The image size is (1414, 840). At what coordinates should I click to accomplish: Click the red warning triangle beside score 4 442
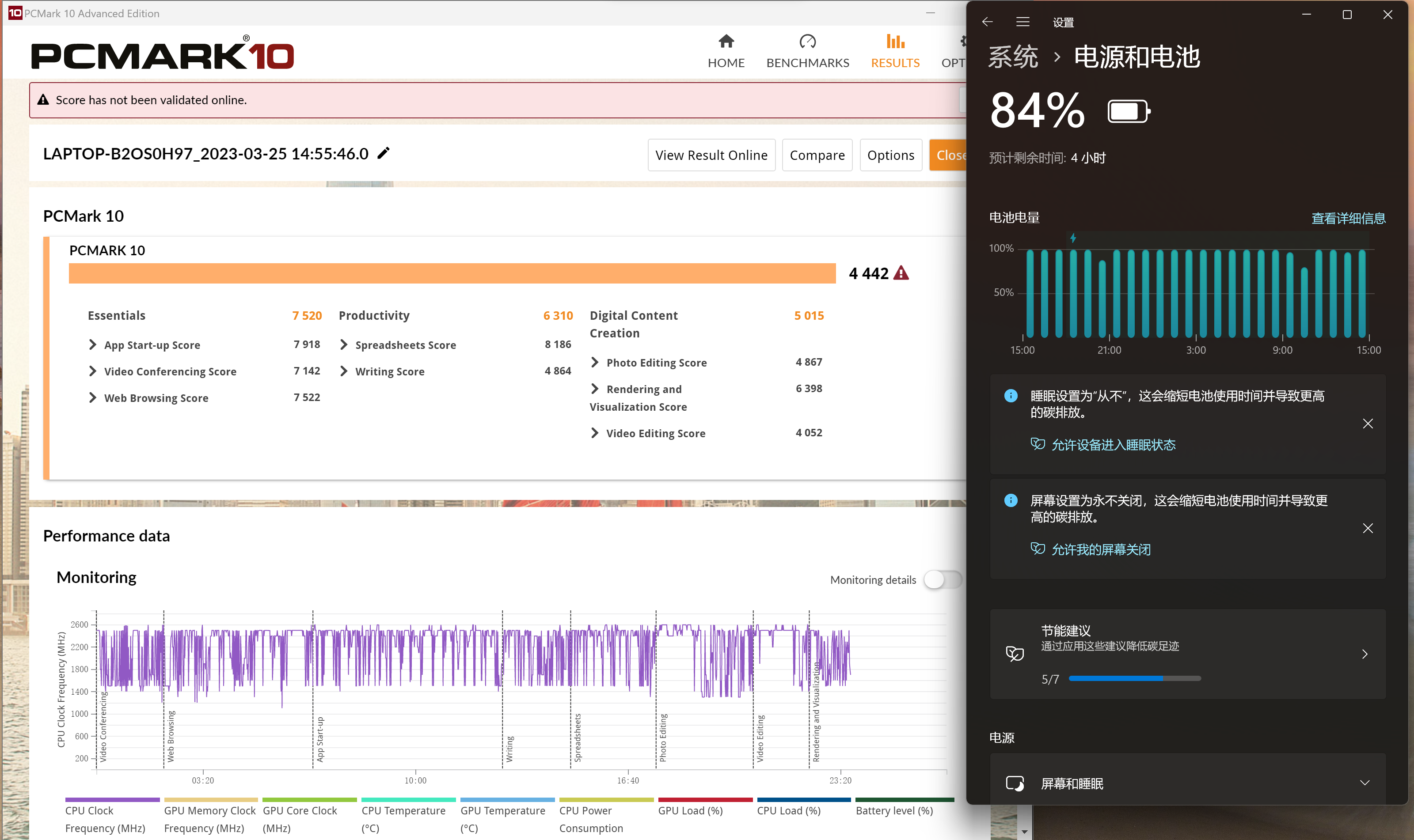coord(901,273)
